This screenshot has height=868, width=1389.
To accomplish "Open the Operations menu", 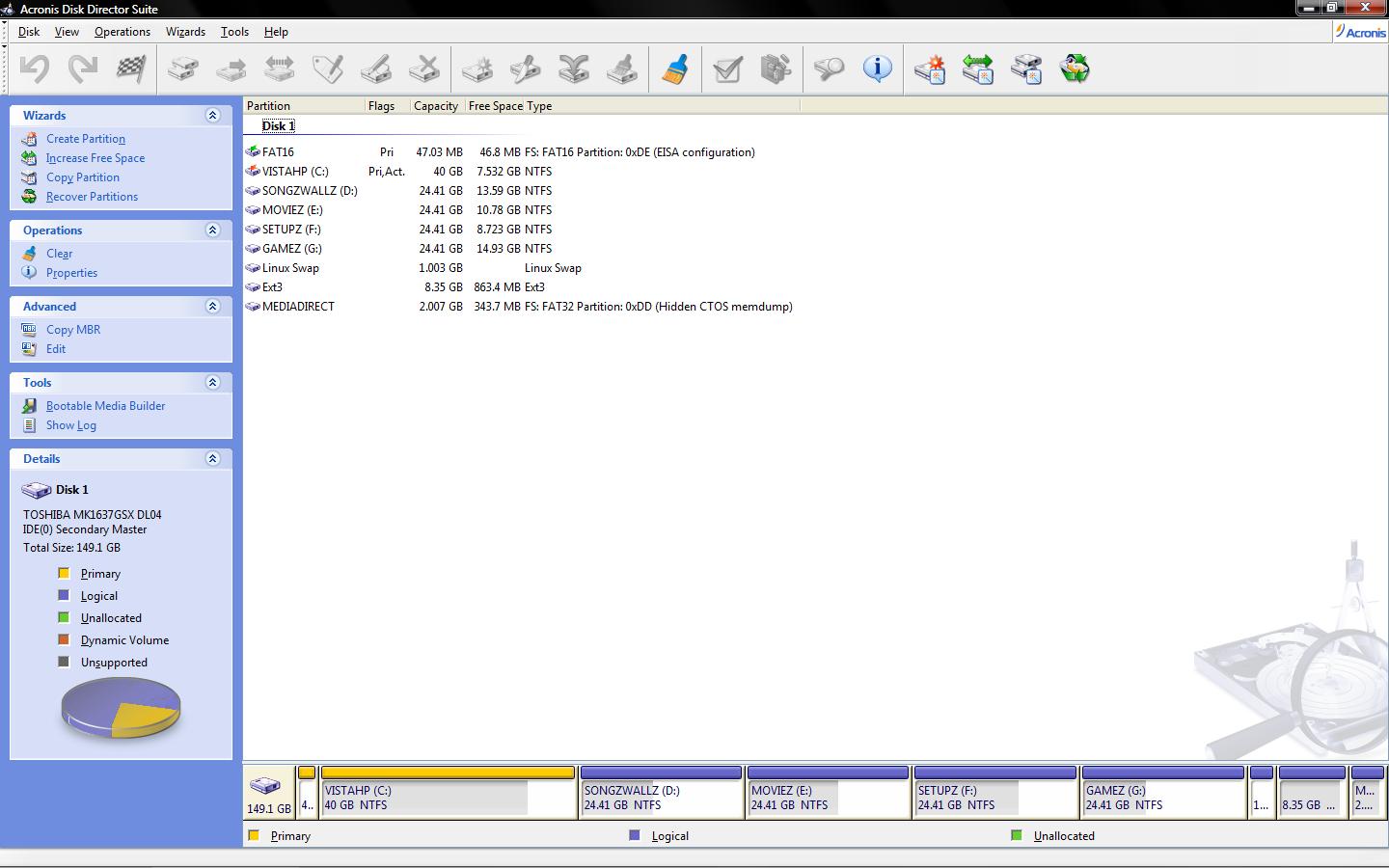I will click(123, 32).
